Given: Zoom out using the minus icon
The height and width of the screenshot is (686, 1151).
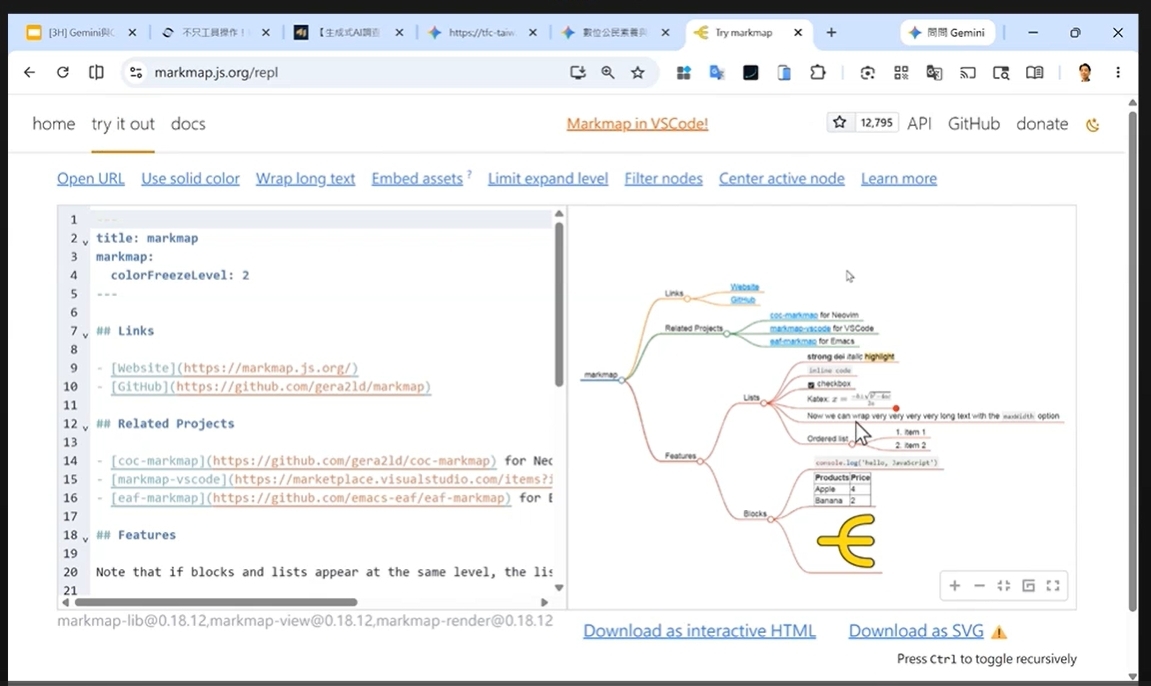Looking at the screenshot, I should (x=979, y=585).
